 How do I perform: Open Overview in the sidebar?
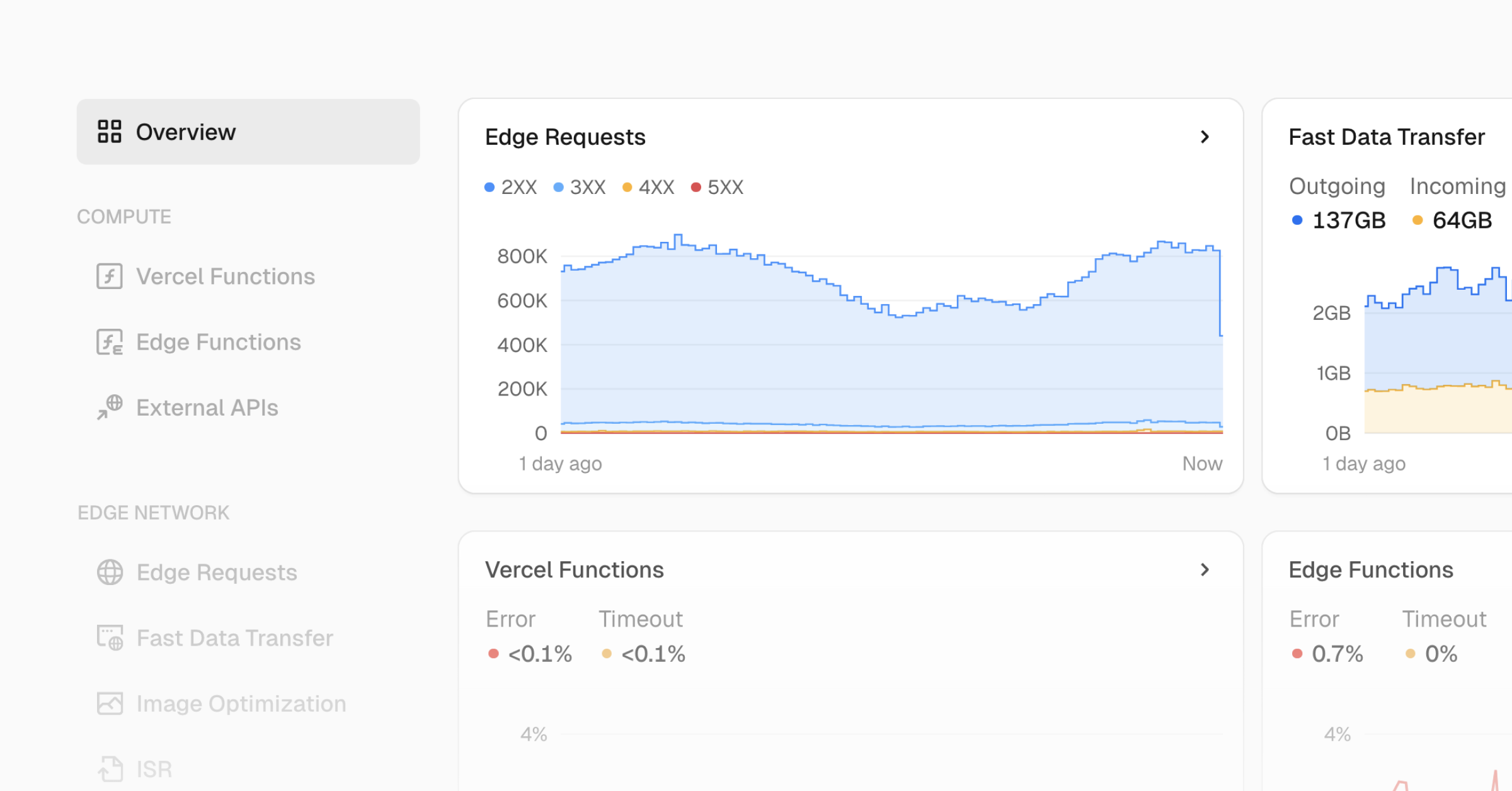pos(185,132)
